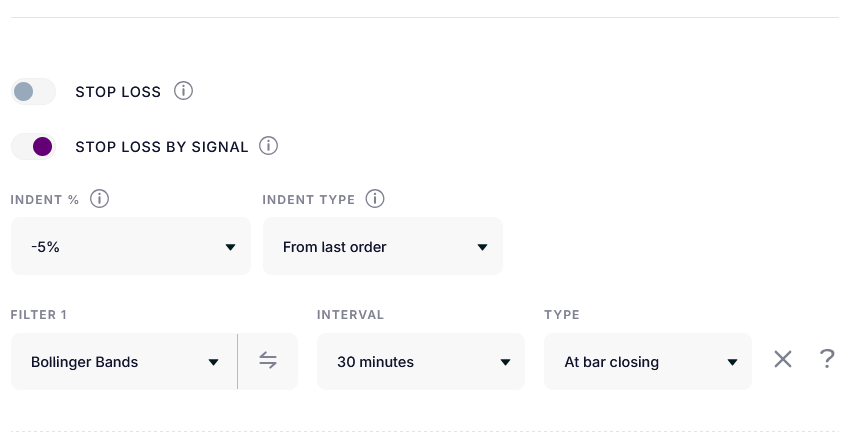Click the Stop Loss By Signal label
This screenshot has width=857, height=447.
pyautogui.click(x=162, y=147)
